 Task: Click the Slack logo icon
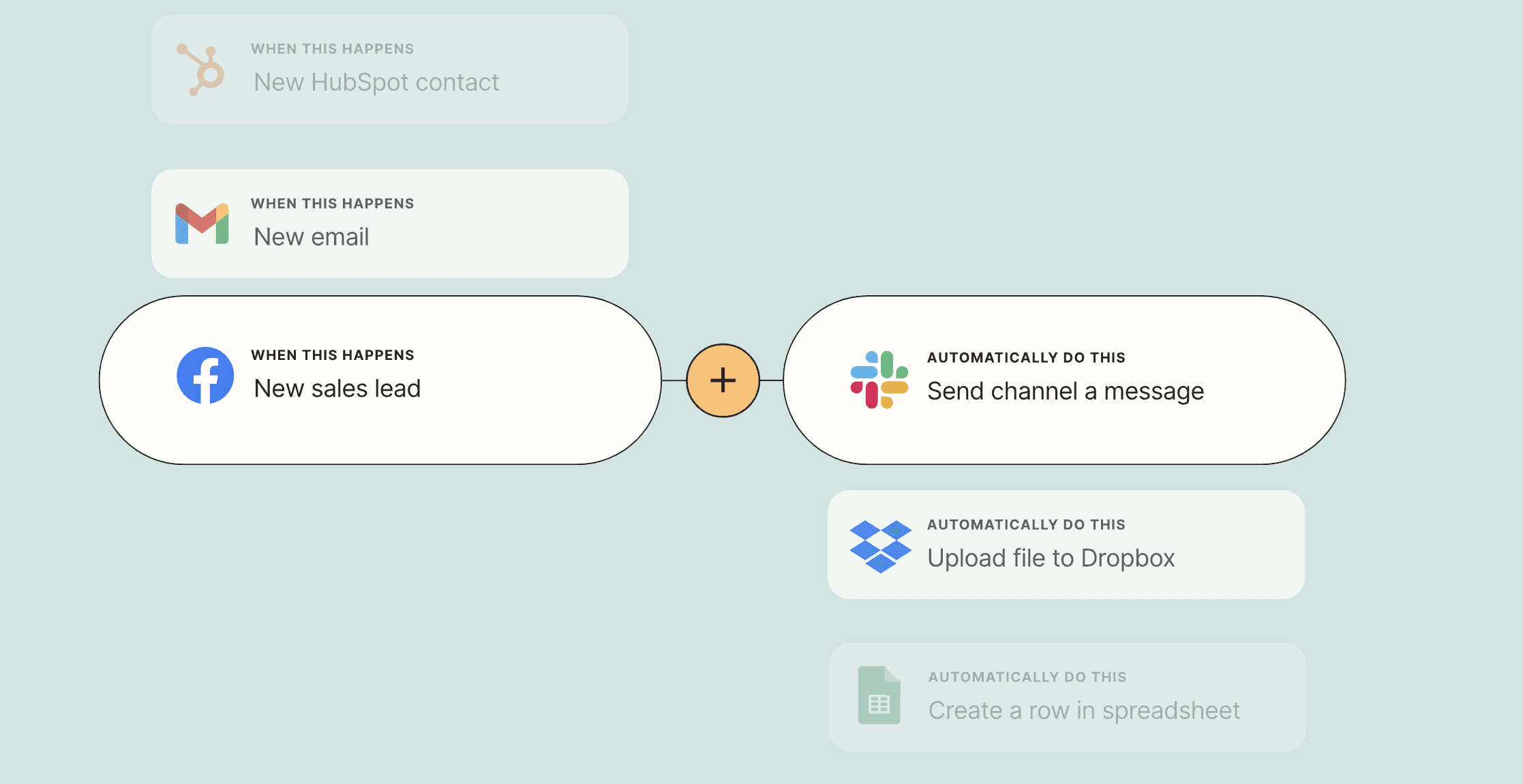pyautogui.click(x=879, y=380)
